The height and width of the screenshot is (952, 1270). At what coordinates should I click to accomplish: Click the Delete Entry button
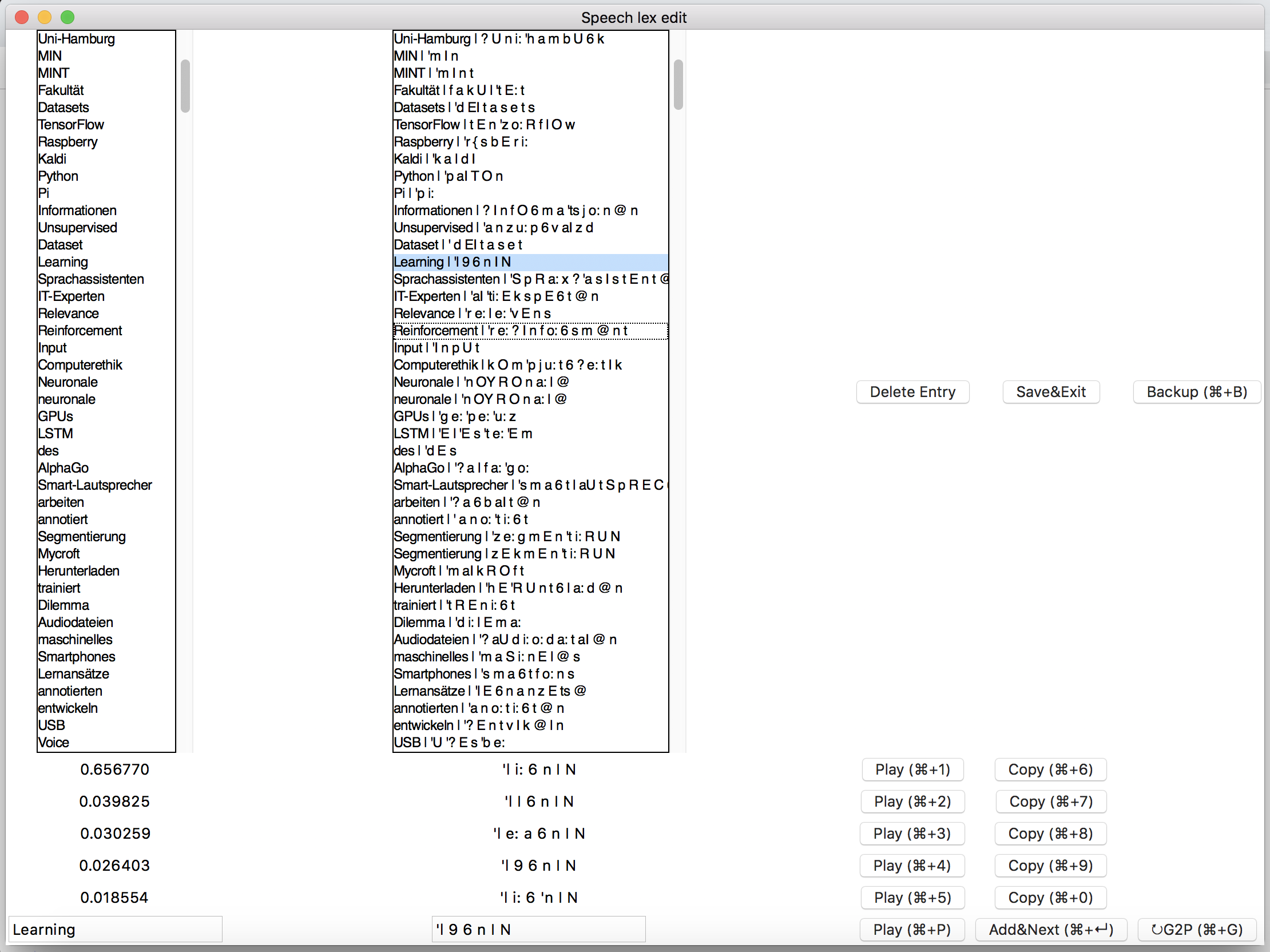point(912,392)
